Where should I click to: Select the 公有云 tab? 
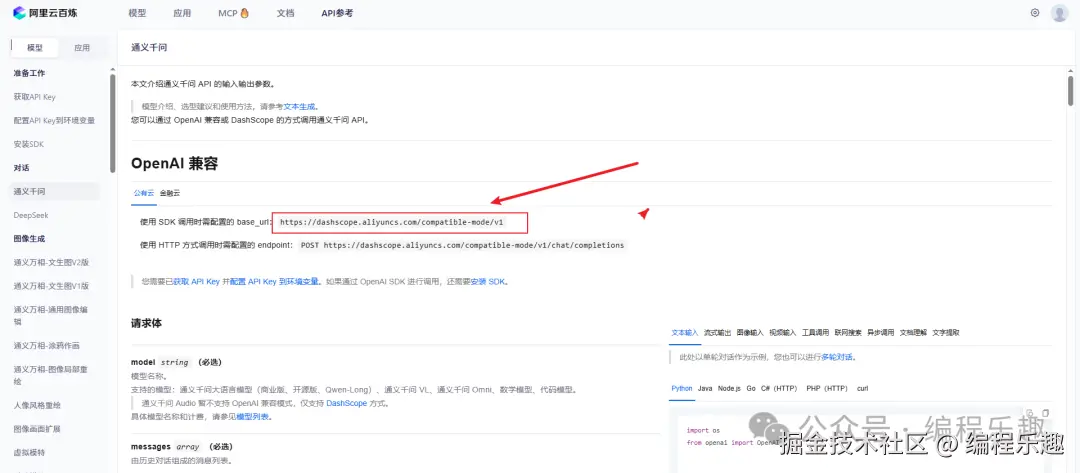coord(143,193)
